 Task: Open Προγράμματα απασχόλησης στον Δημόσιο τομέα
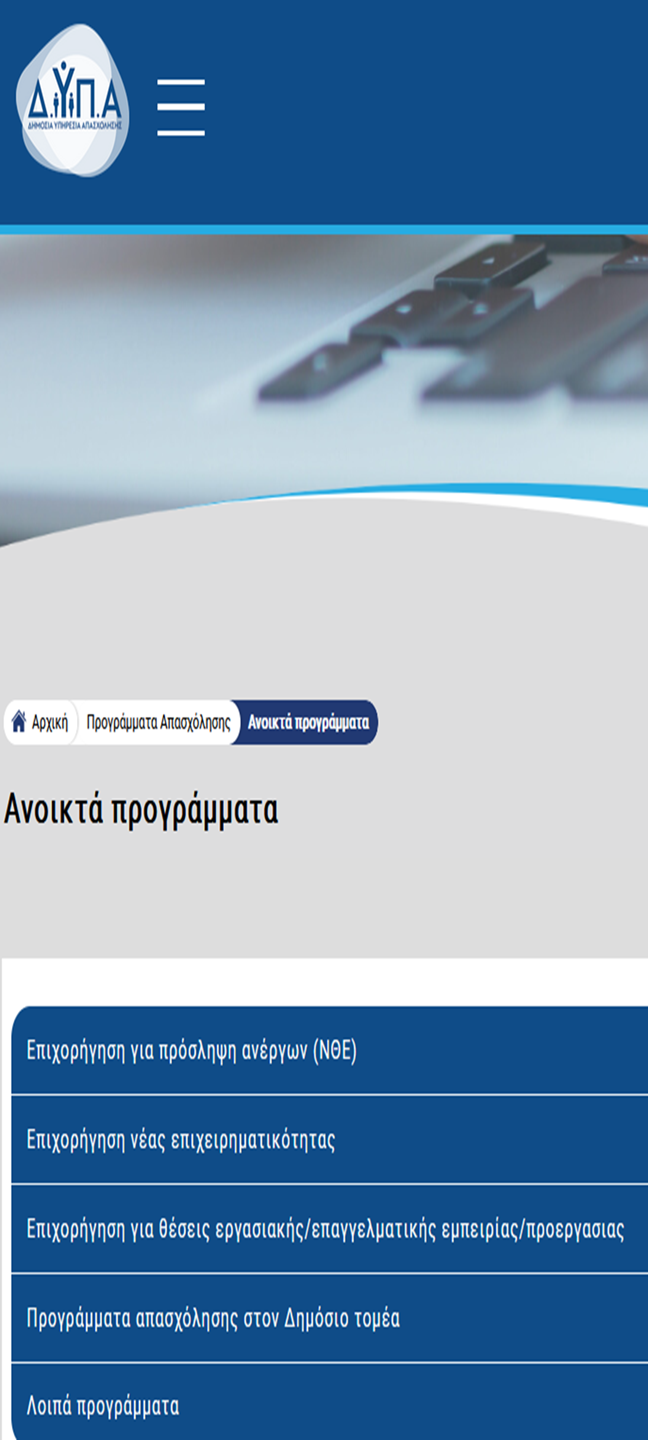[x=213, y=1318]
